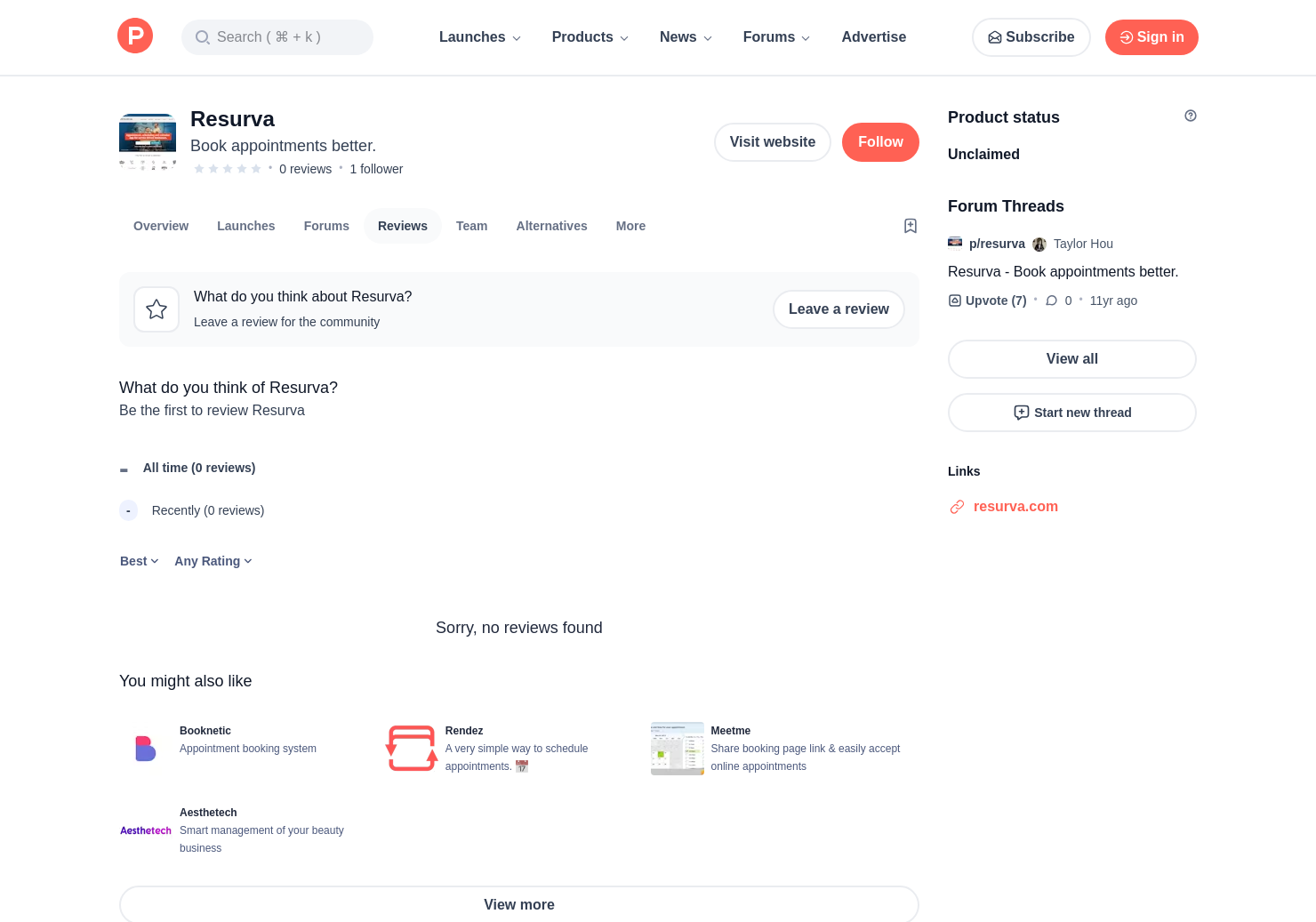The image size is (1316, 922).
Task: Switch to the Alternatives tab
Action: pos(552,226)
